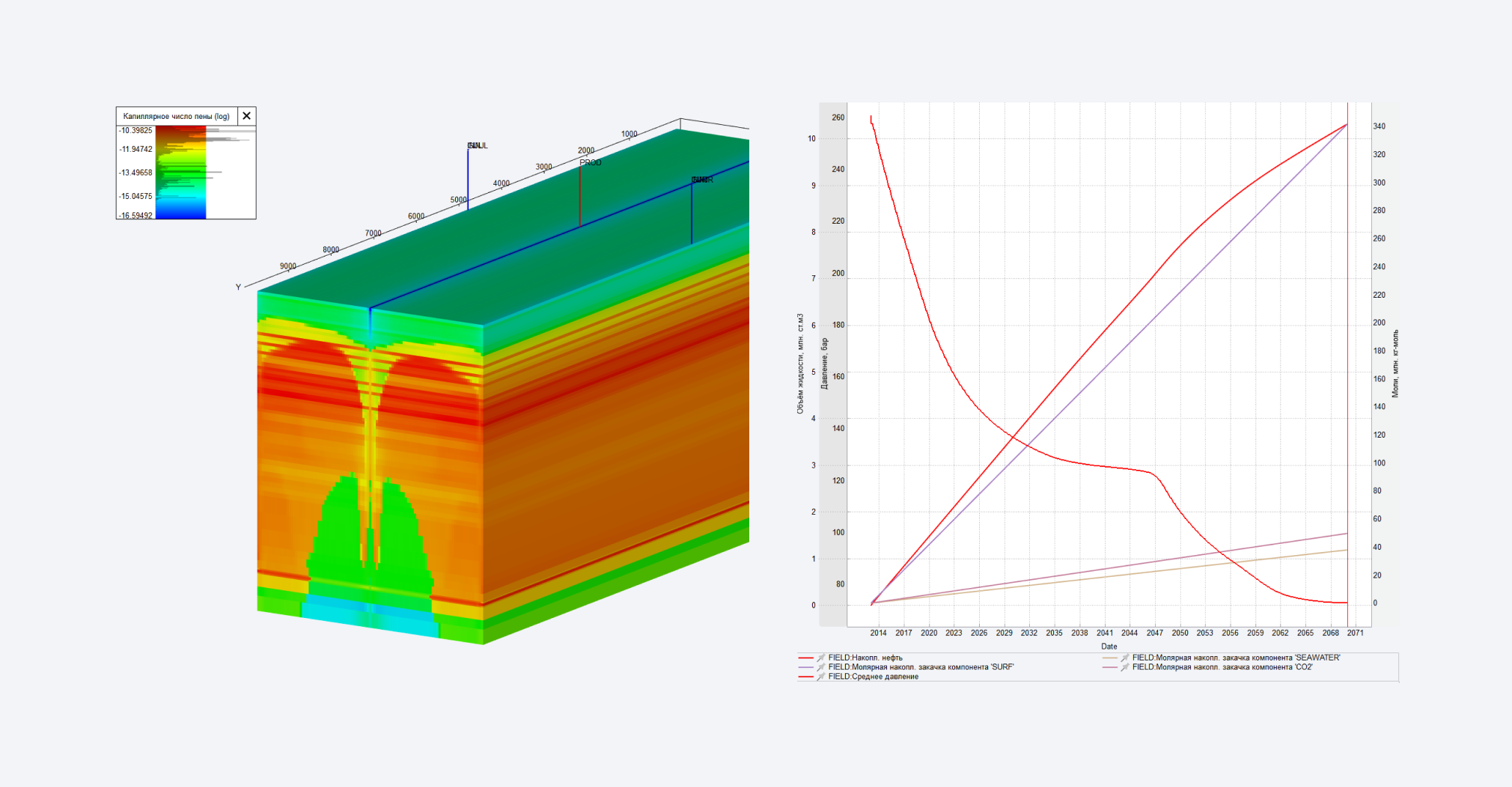Click the rainbow color scale bar in legend

pos(180,172)
